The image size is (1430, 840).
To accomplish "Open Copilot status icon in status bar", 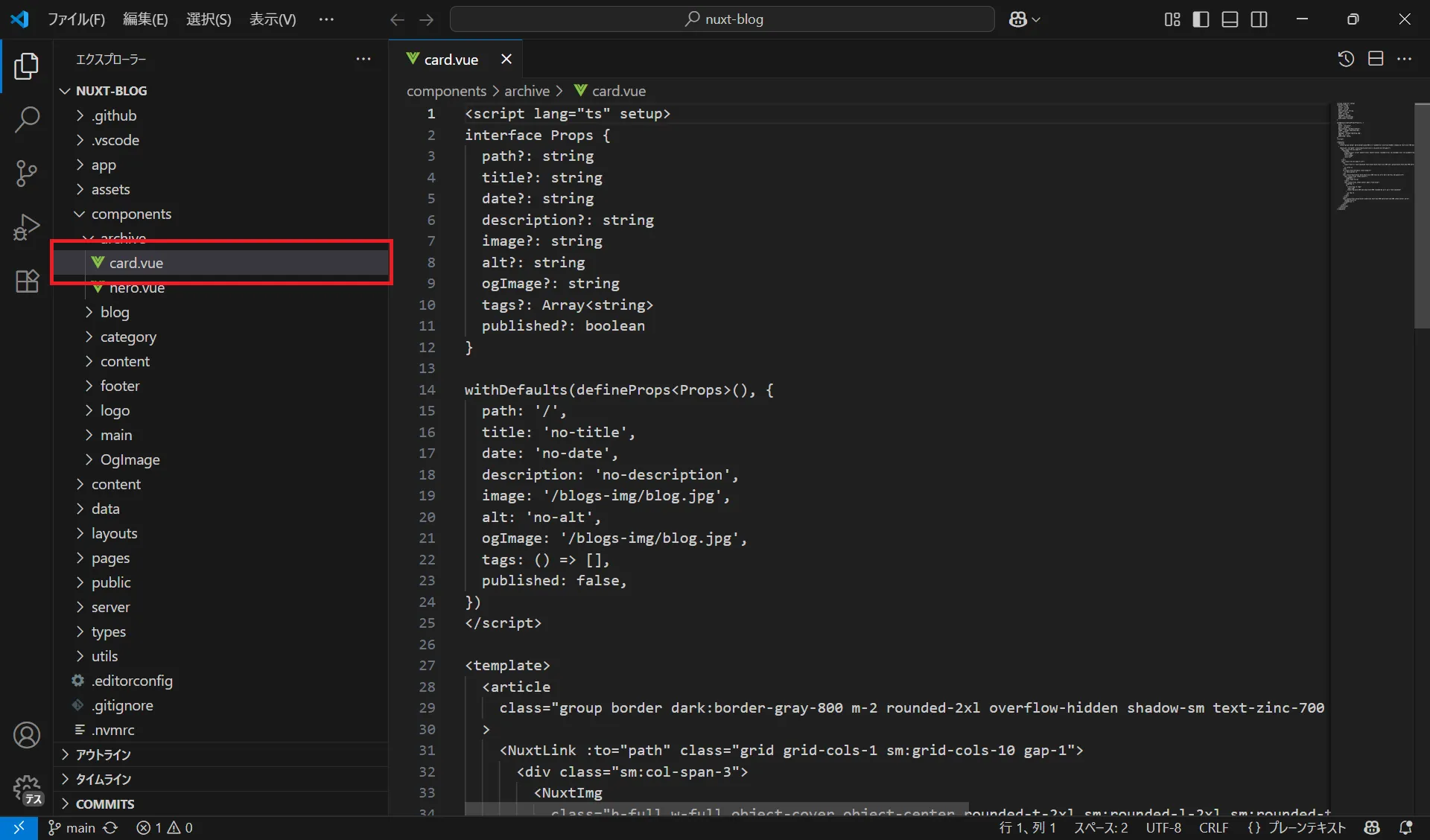I will point(1372,827).
